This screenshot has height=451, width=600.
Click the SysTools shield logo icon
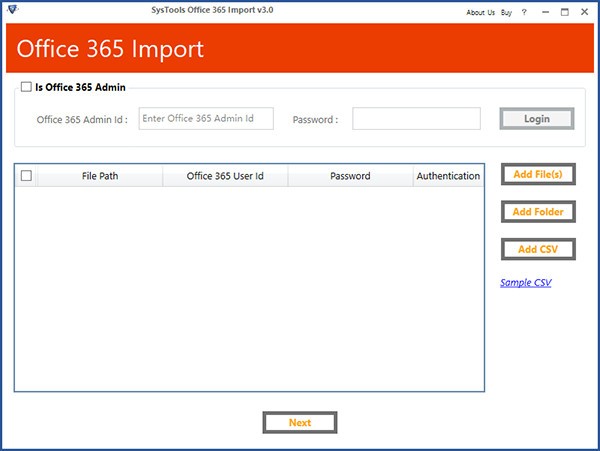(x=13, y=9)
